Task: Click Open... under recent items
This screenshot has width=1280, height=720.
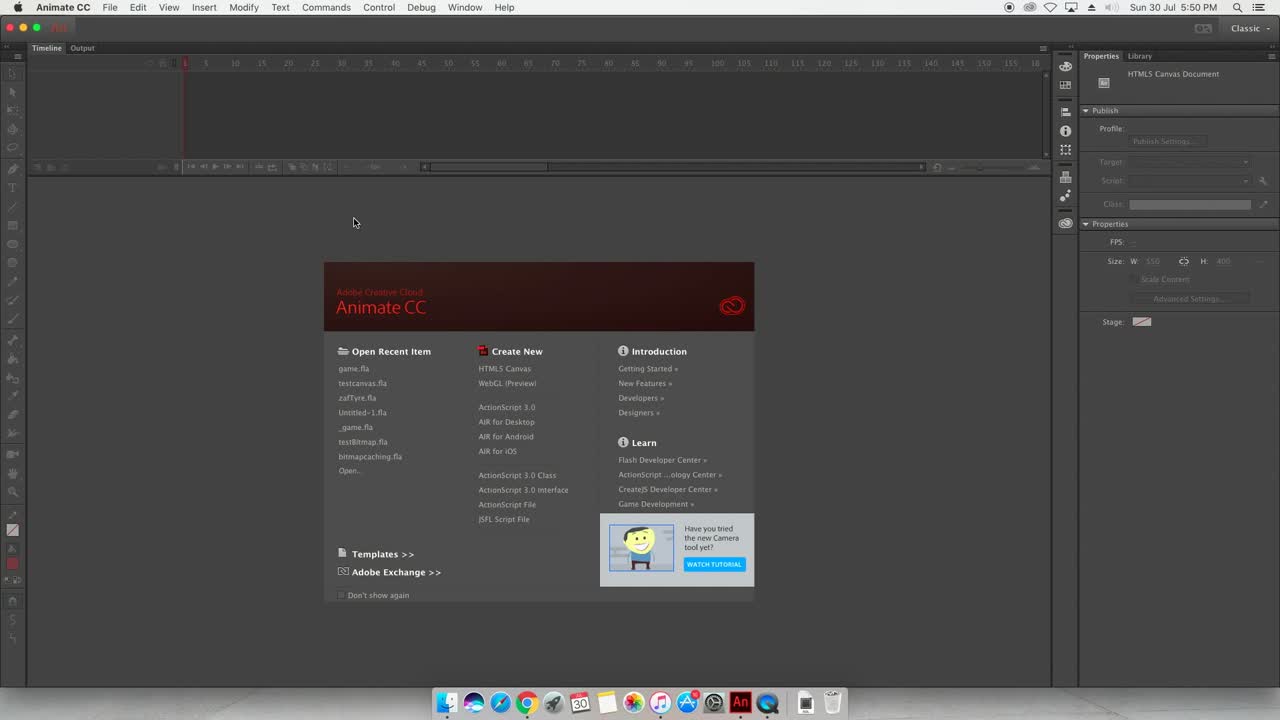Action: (349, 471)
